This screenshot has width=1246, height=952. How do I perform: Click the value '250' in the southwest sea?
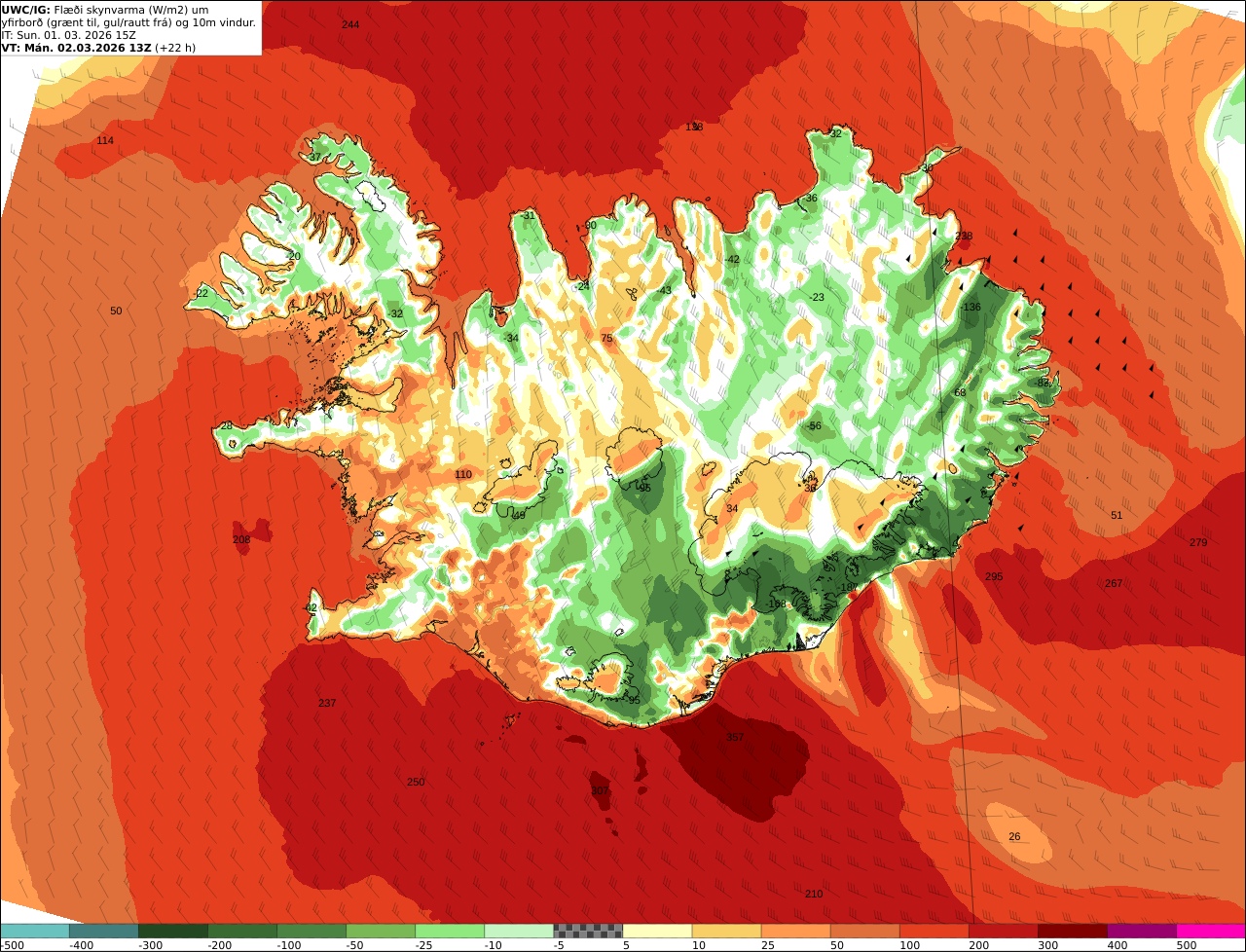(416, 783)
